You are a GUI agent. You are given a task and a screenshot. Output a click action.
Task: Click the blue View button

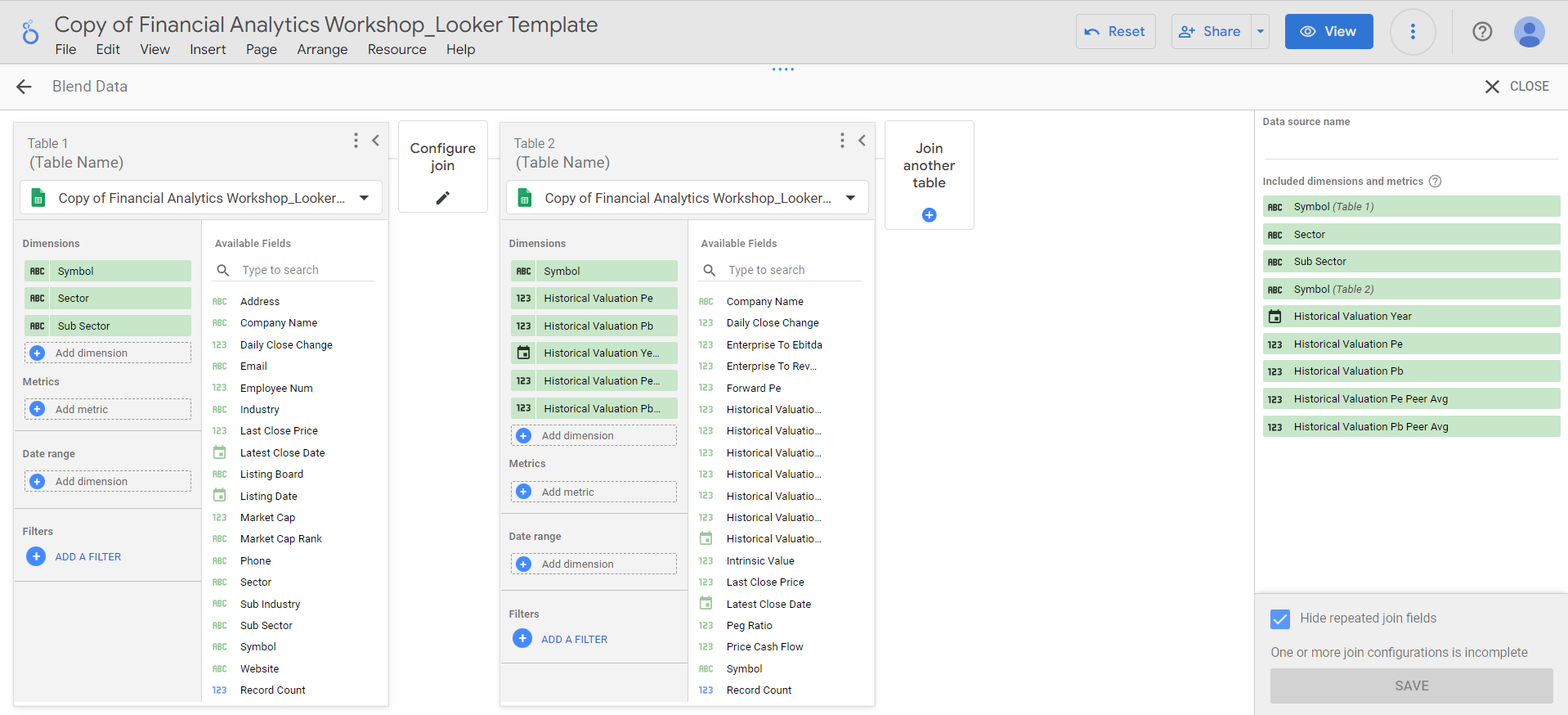click(x=1328, y=32)
